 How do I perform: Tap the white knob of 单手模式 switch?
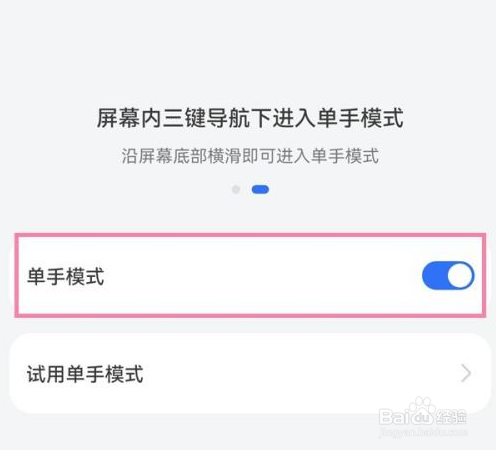460,276
